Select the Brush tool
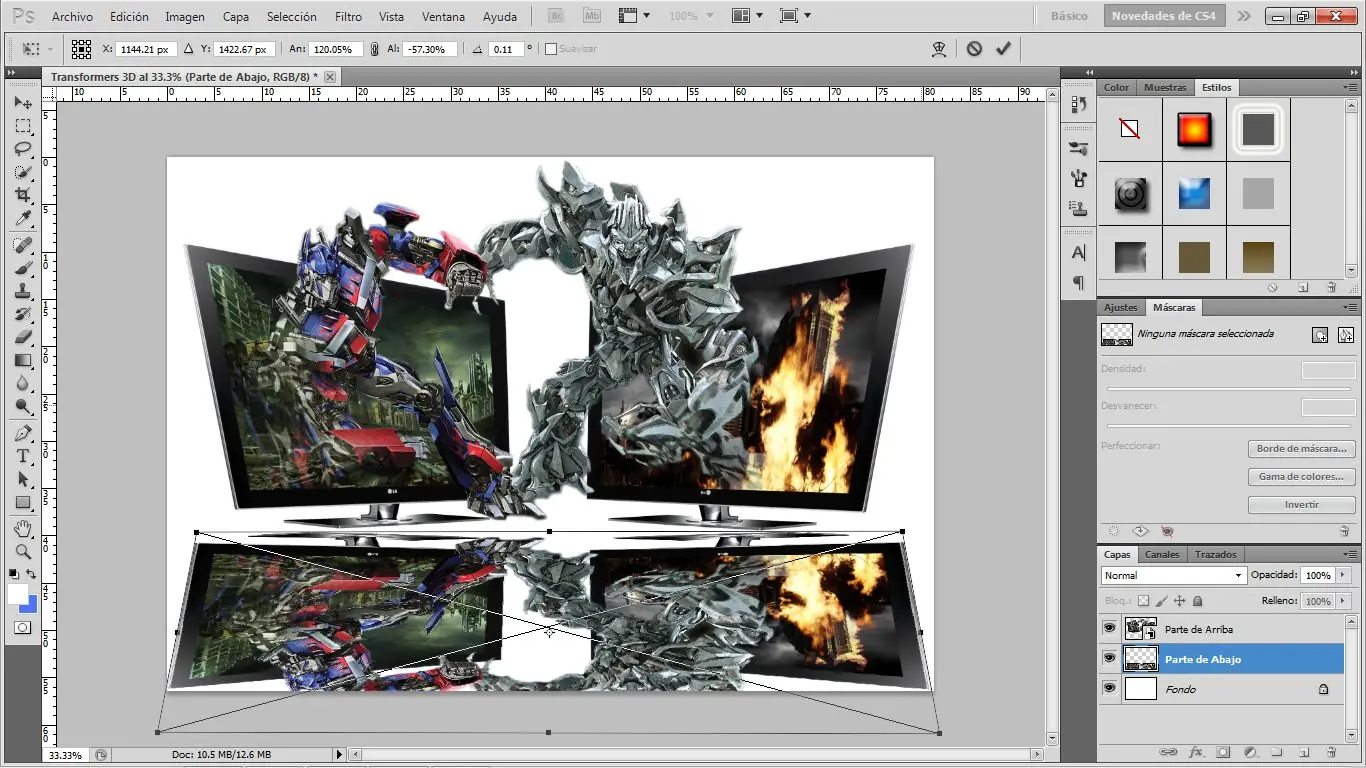Viewport: 1366px width, 768px height. (x=23, y=268)
